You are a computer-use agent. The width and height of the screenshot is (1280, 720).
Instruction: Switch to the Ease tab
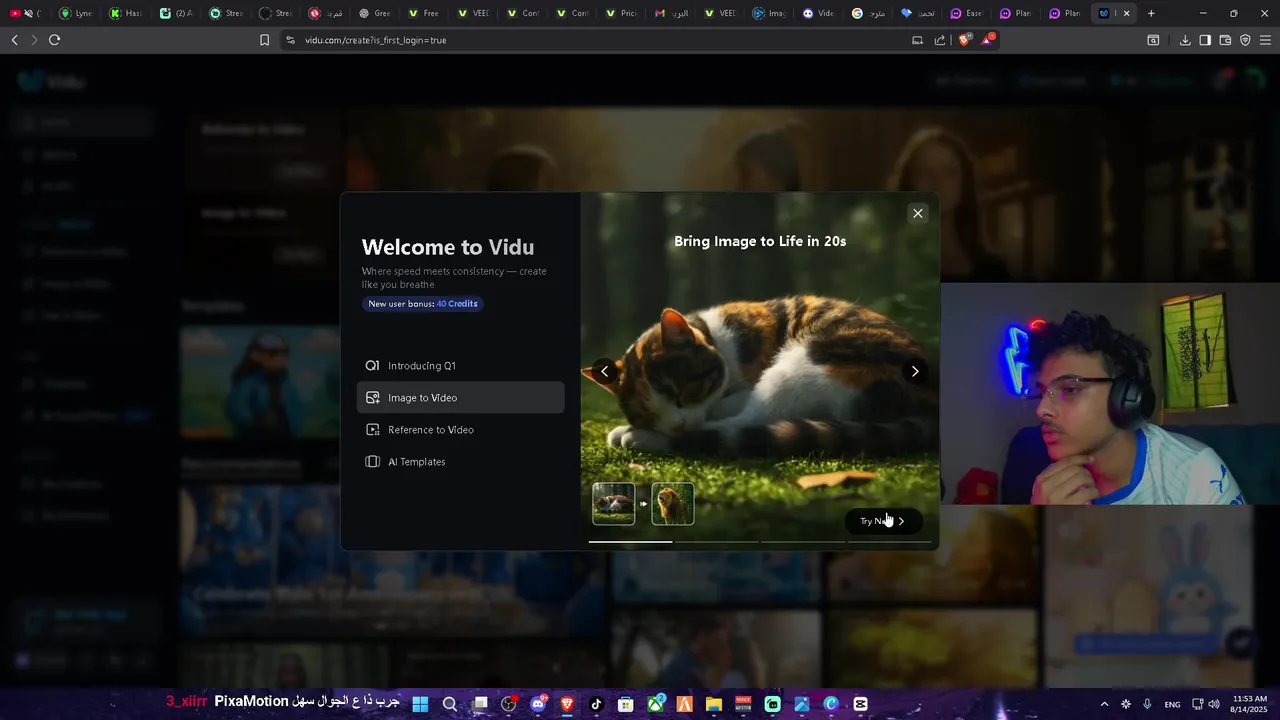pos(966,13)
